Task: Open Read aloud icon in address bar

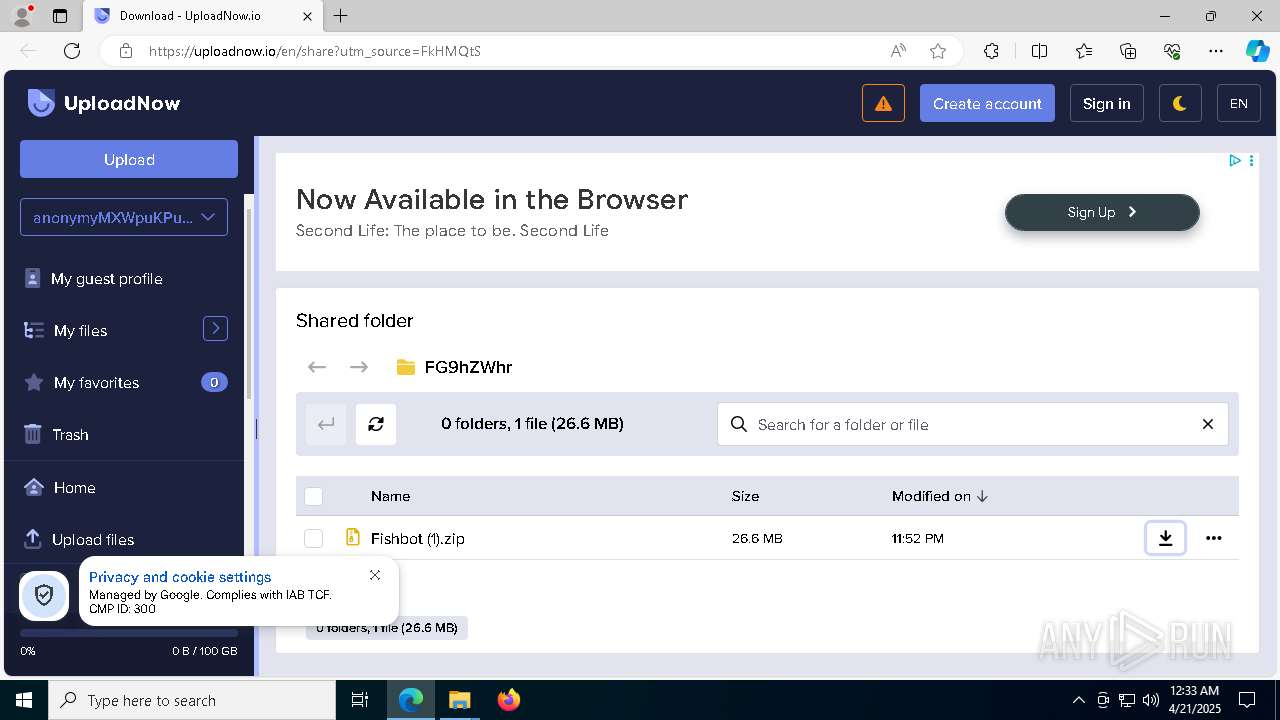Action: [x=898, y=51]
